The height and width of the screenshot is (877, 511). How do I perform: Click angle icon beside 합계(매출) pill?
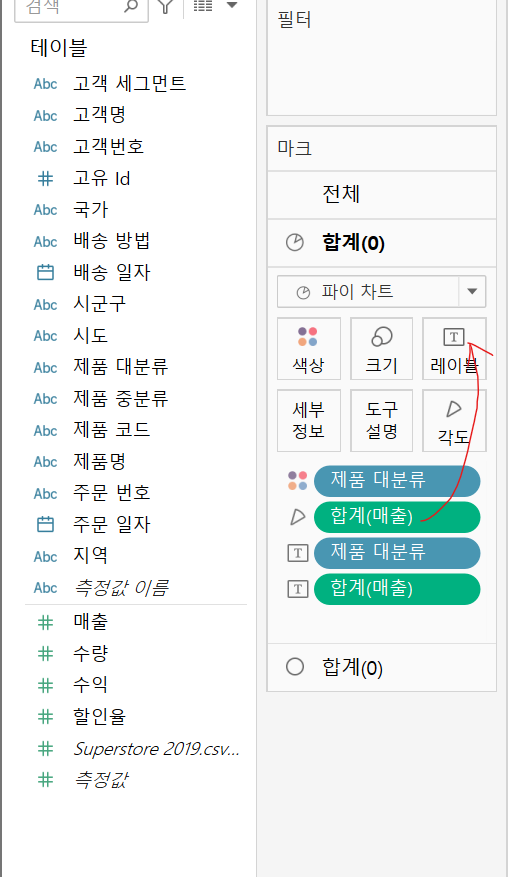pyautogui.click(x=297, y=517)
